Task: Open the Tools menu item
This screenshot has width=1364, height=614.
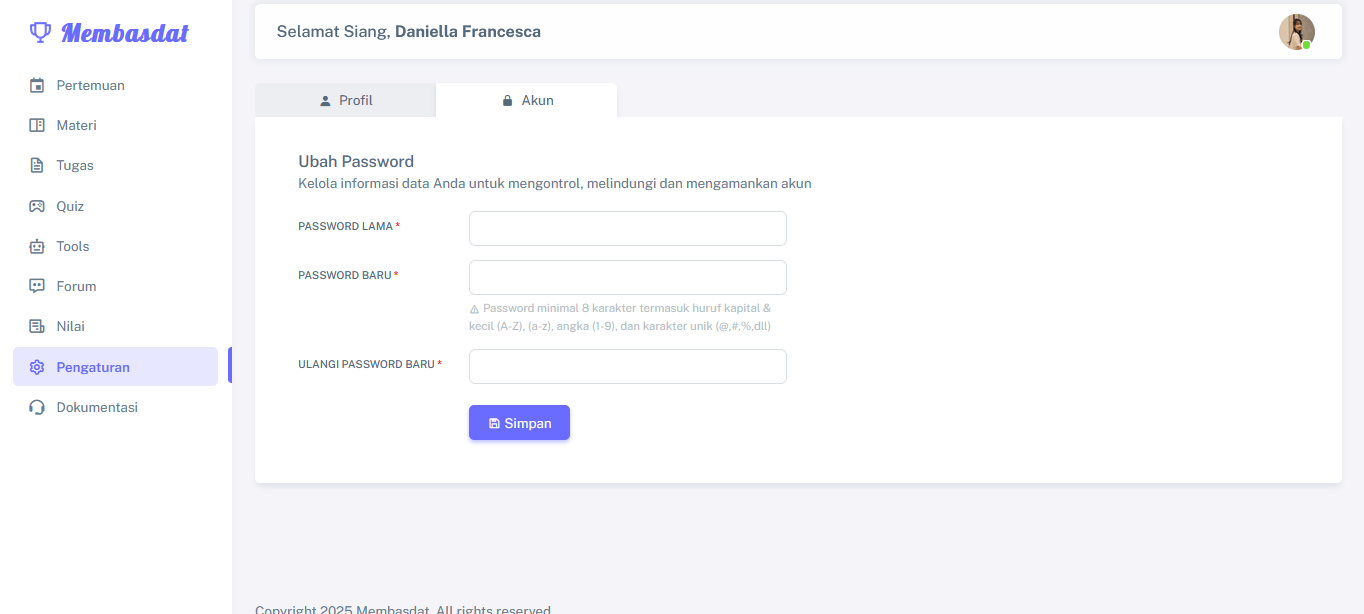Action: pyautogui.click(x=115, y=246)
